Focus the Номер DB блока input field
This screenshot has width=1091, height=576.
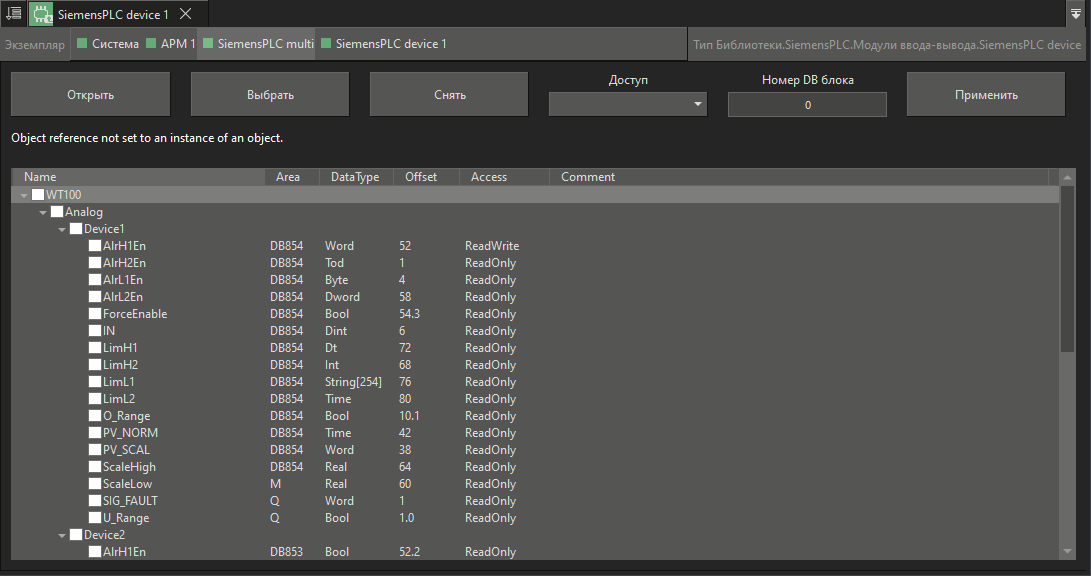(807, 105)
